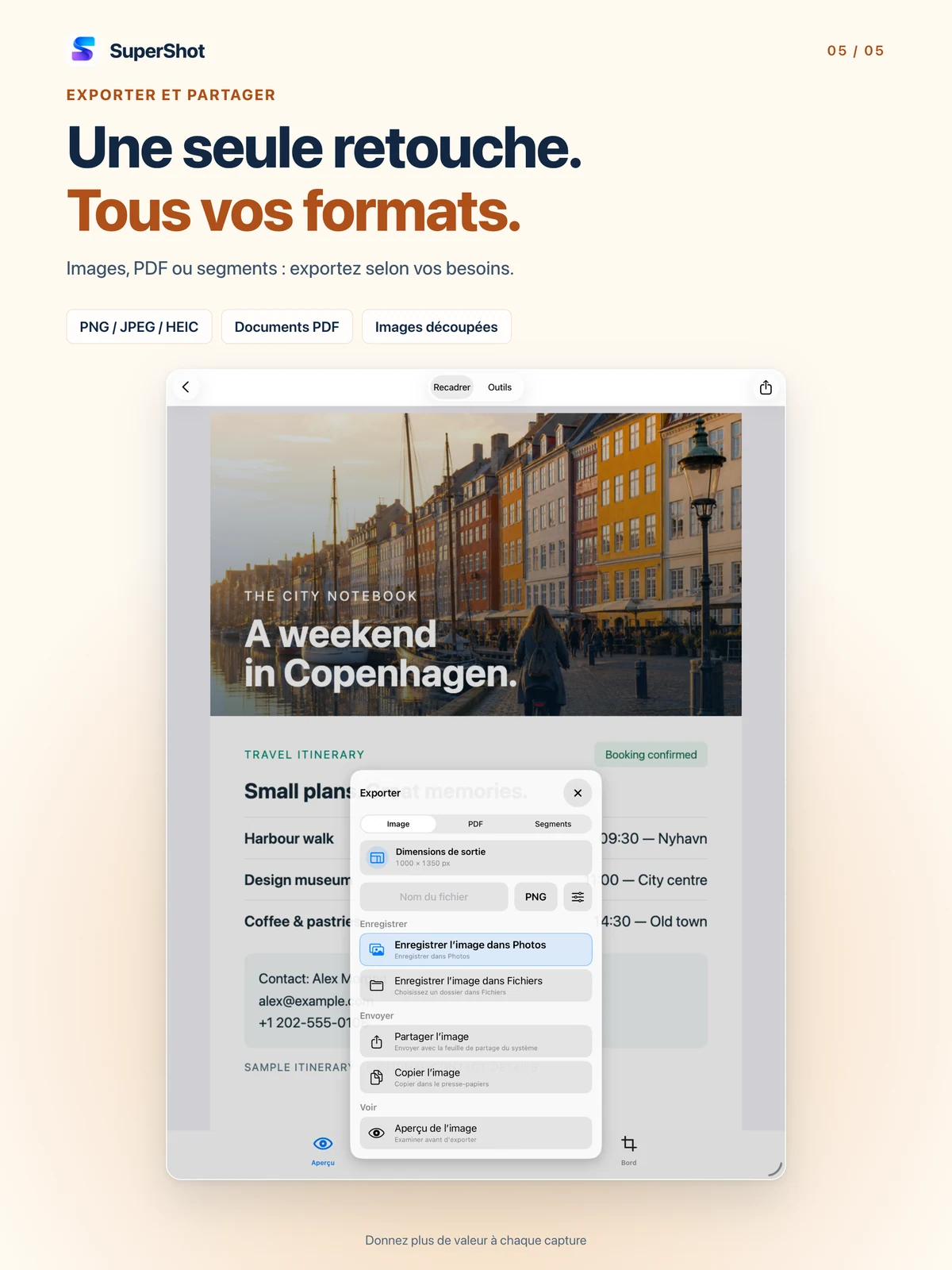Open Aperçu de l'image
Image resolution: width=952 pixels, height=1270 pixels.
(x=476, y=1133)
